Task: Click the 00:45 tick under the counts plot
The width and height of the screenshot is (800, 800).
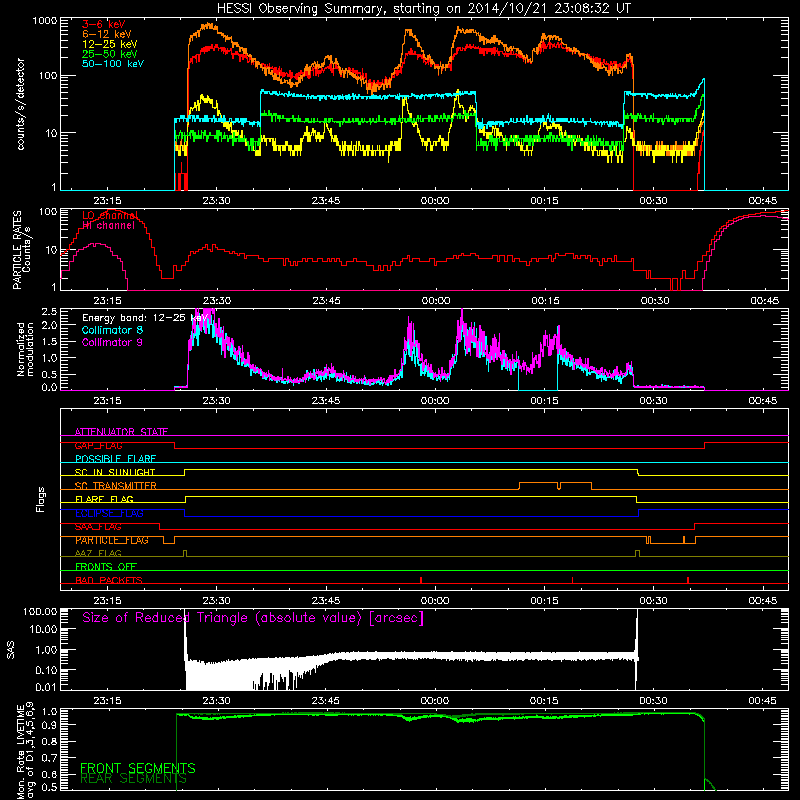Action: click(x=762, y=201)
